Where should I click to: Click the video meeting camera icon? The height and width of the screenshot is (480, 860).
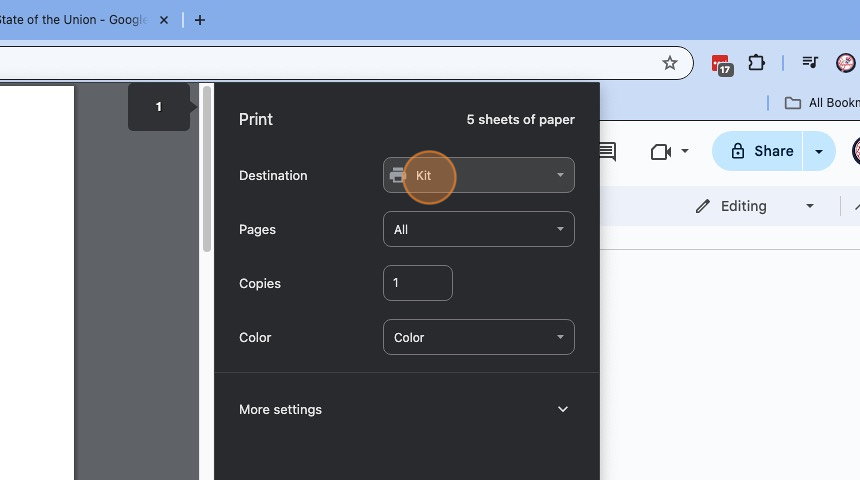660,151
